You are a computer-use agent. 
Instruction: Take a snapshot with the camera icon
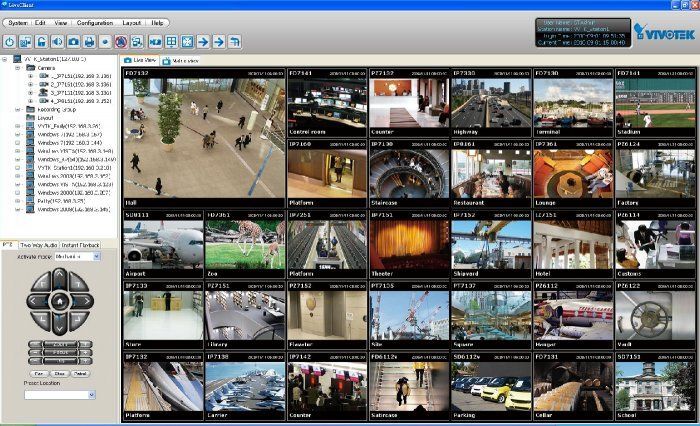pos(73,42)
